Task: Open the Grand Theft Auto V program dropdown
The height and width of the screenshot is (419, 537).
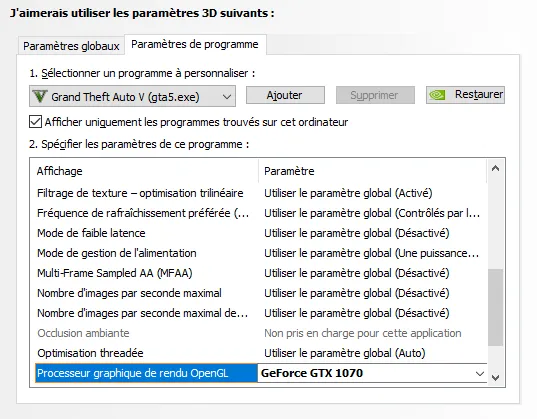Action: click(x=132, y=96)
